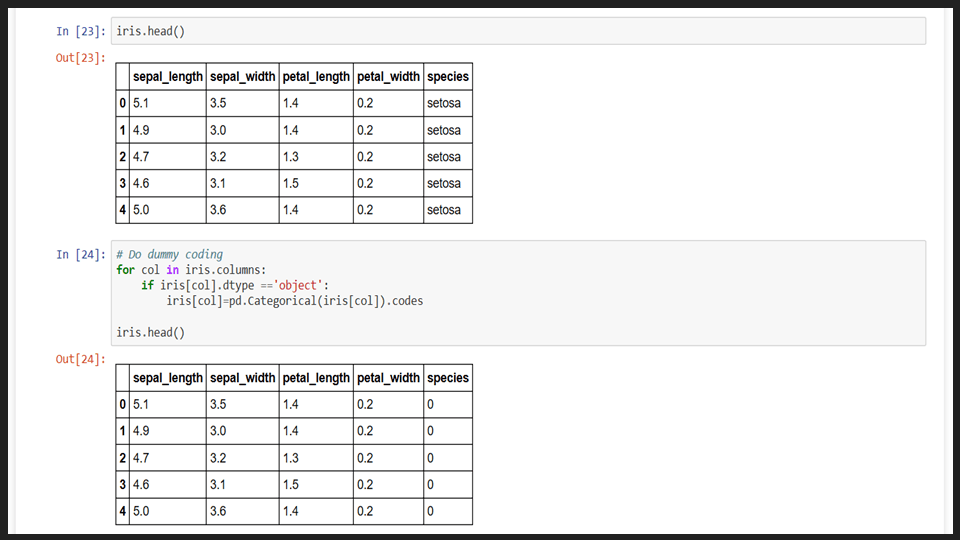Image resolution: width=960 pixels, height=540 pixels.
Task: Click species code 0 in Out[24] row 3
Action: click(x=430, y=484)
